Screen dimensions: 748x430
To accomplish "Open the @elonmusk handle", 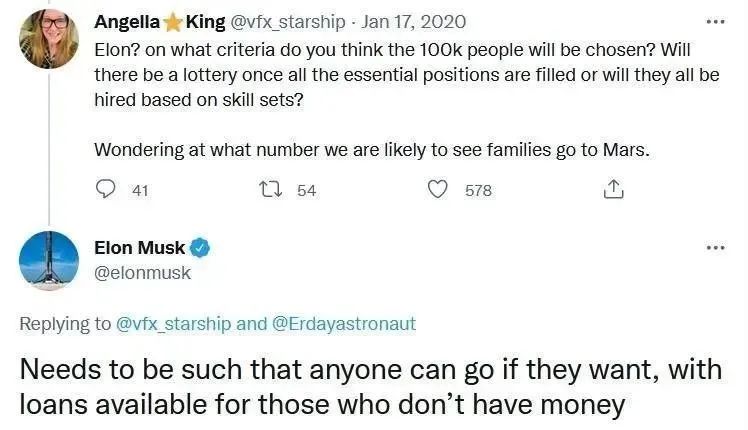I will click(x=141, y=271).
